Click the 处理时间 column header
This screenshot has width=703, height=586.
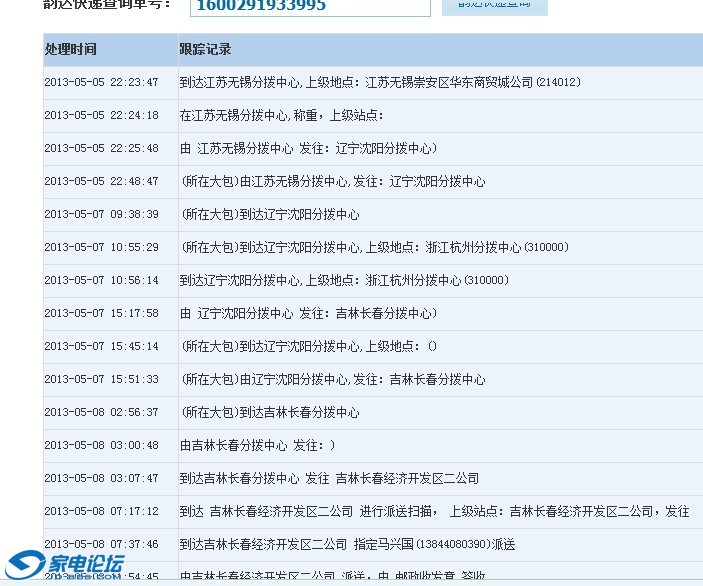point(70,49)
